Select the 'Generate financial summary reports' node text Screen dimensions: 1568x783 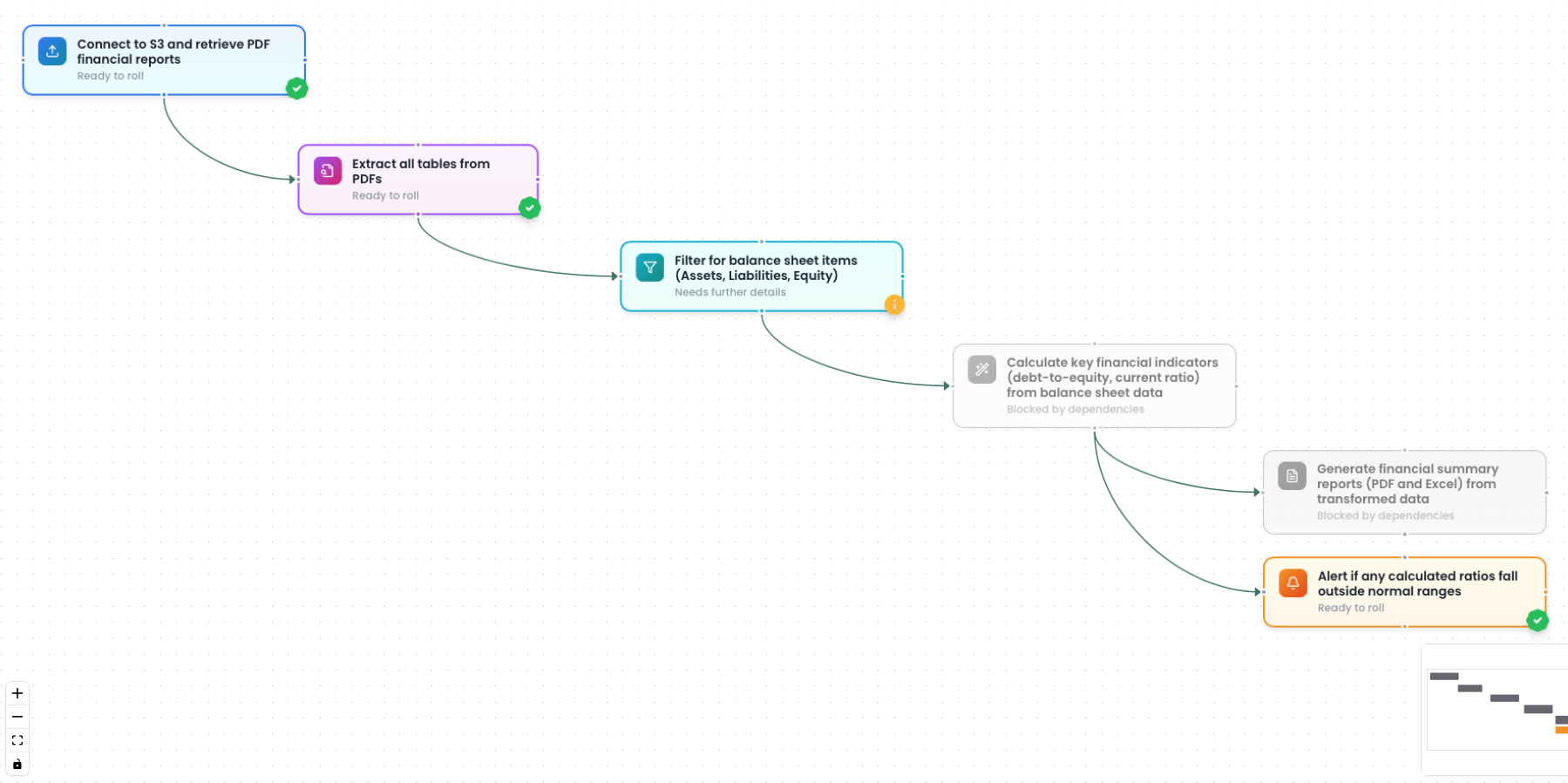click(x=1407, y=484)
